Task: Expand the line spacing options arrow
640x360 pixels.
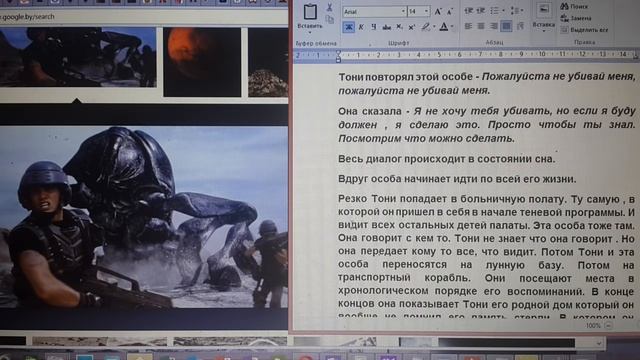Action: [x=522, y=11]
